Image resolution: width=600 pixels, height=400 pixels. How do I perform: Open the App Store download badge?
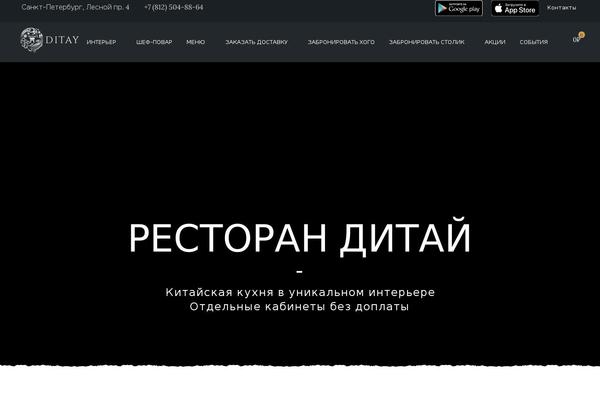(x=515, y=8)
